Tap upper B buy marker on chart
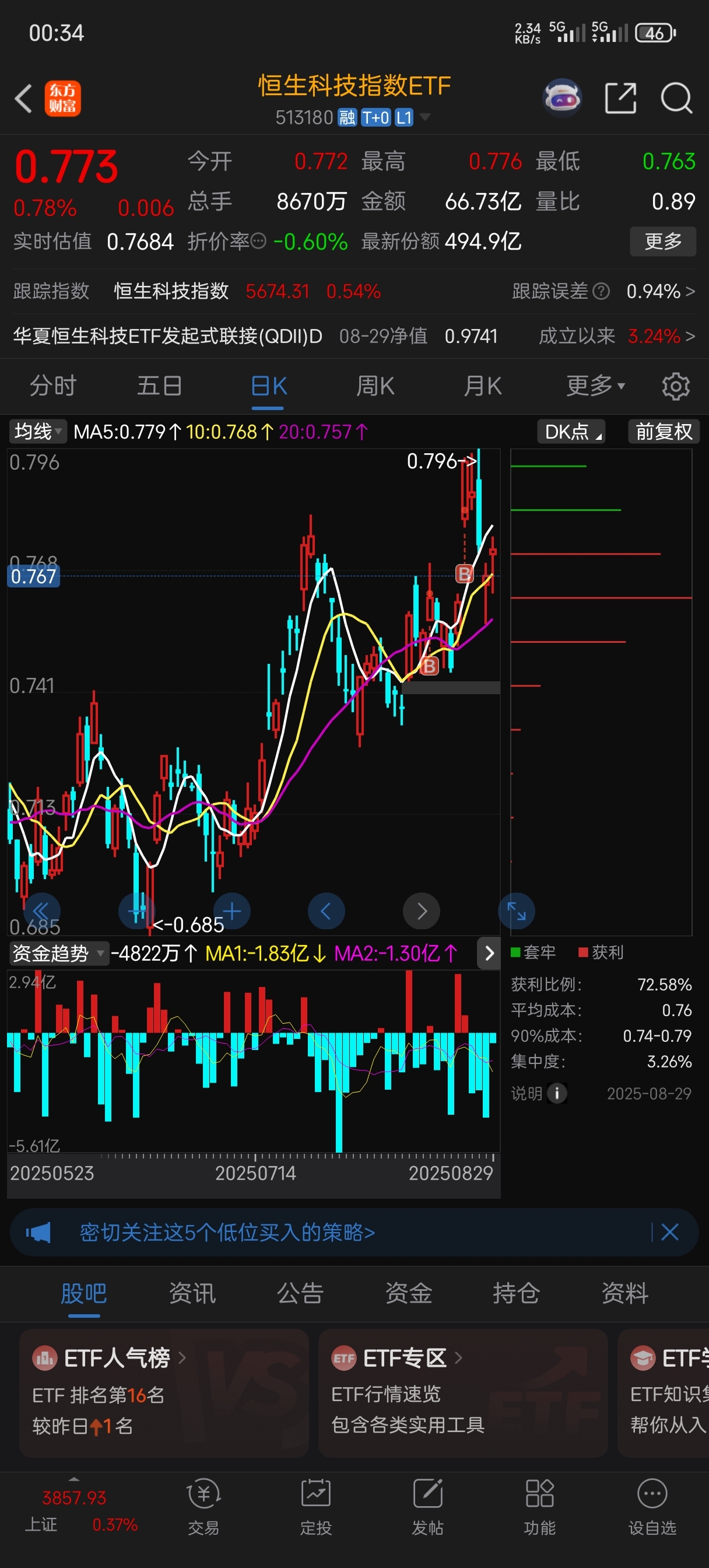The width and height of the screenshot is (709, 1568). [464, 573]
